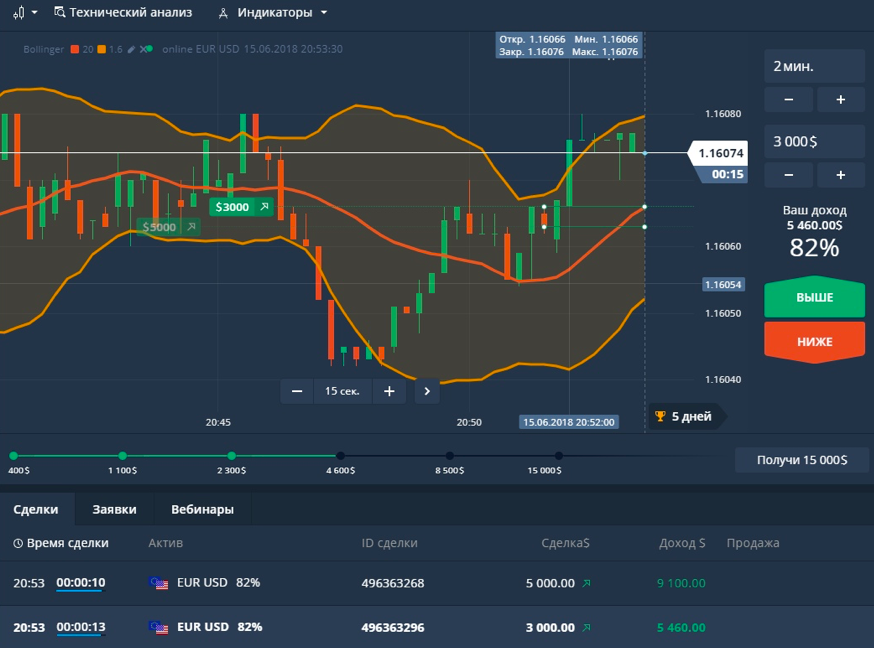Select deal row with ID 496363268
Screen dimensions: 874x648
437,583
